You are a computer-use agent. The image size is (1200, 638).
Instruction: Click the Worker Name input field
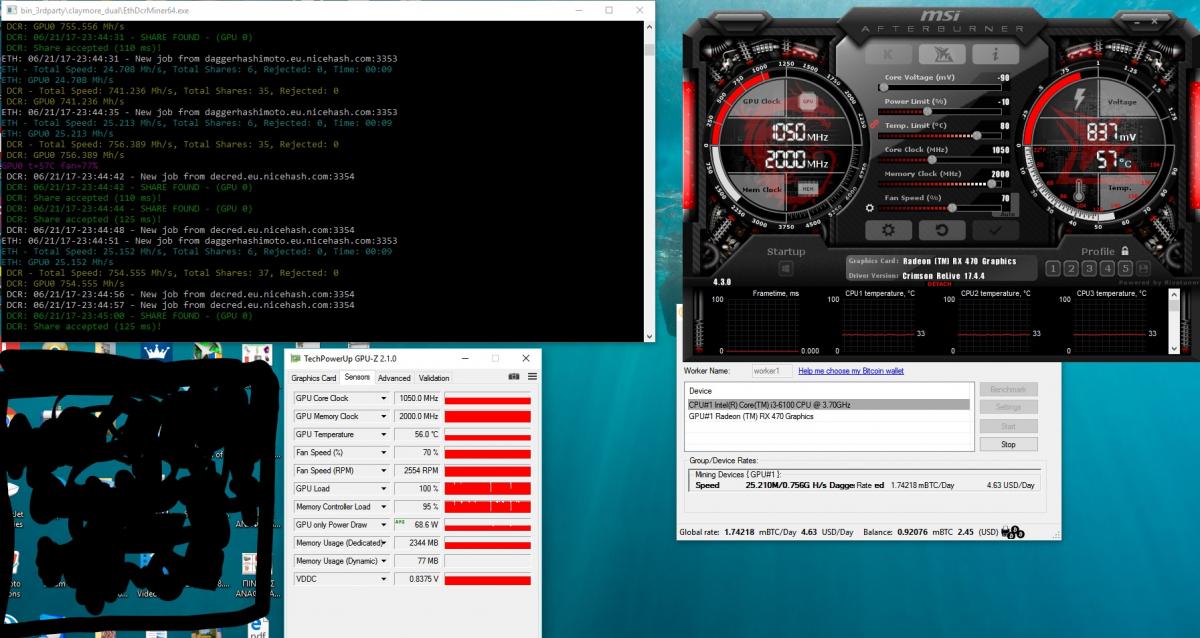tap(771, 371)
